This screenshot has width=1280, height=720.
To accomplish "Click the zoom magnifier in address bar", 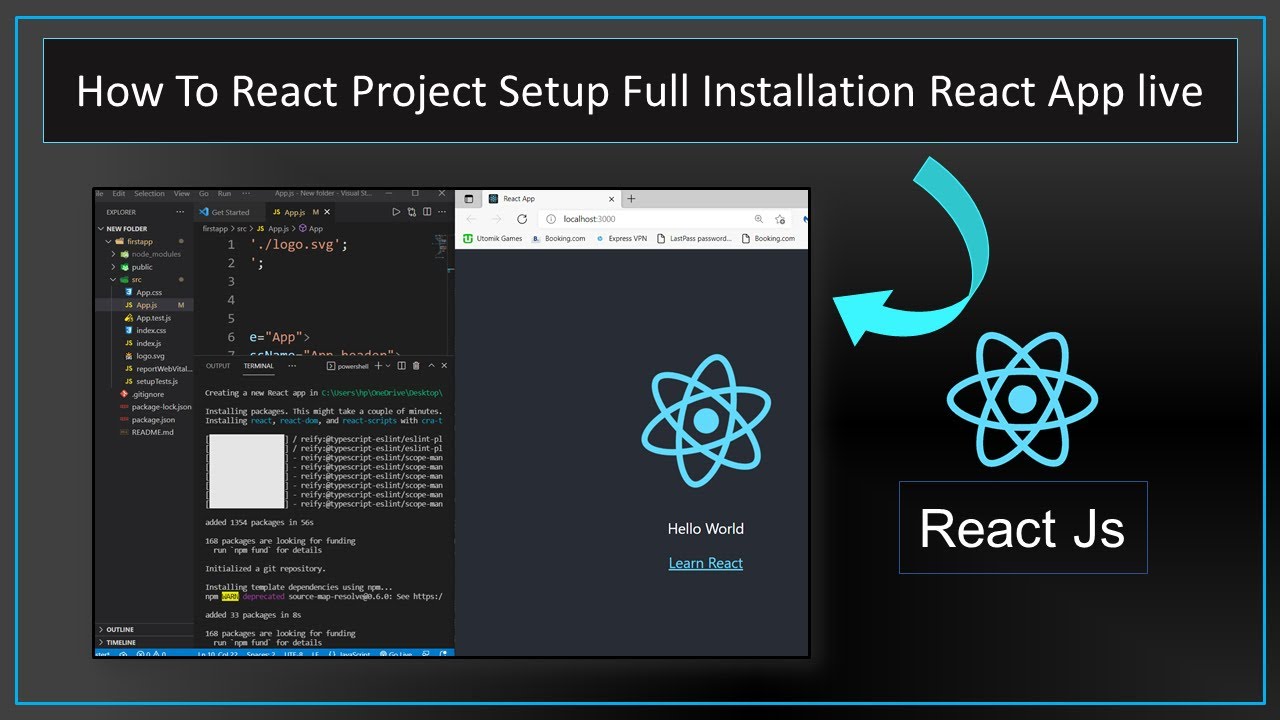I will pos(759,219).
